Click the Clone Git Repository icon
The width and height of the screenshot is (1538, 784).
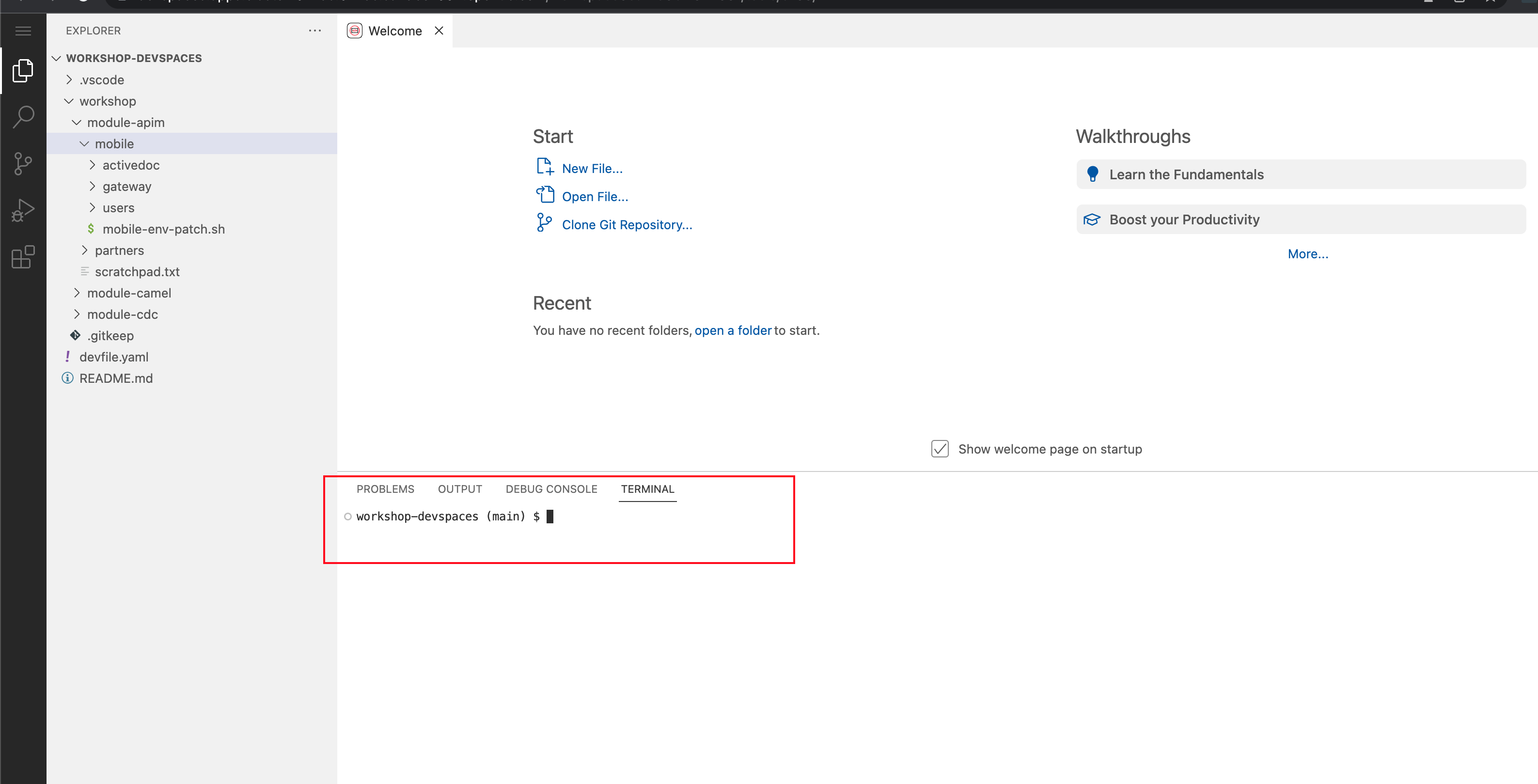click(545, 223)
